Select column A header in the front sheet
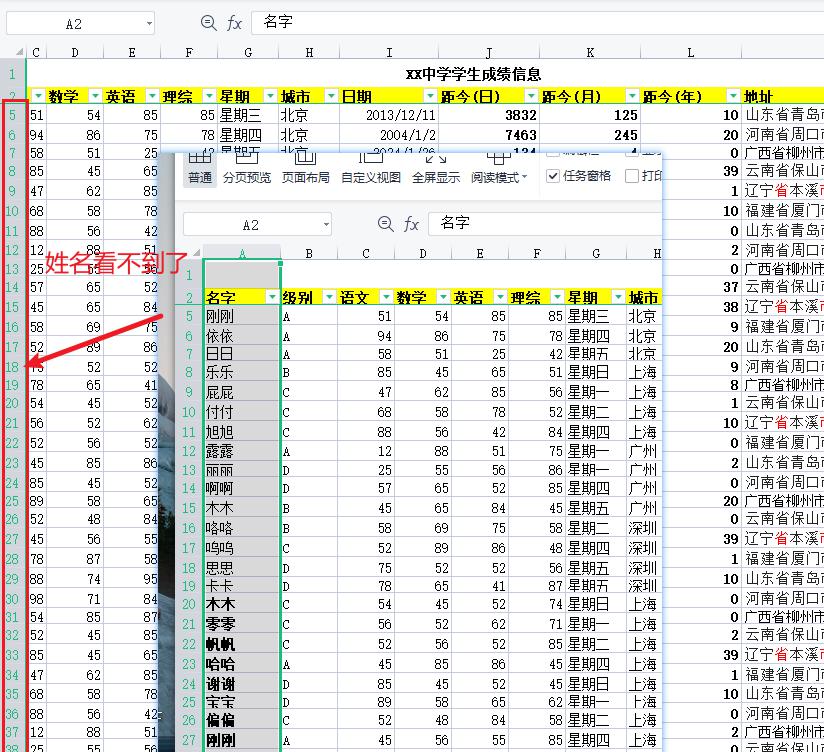Viewport: 824px width, 752px height. click(242, 253)
